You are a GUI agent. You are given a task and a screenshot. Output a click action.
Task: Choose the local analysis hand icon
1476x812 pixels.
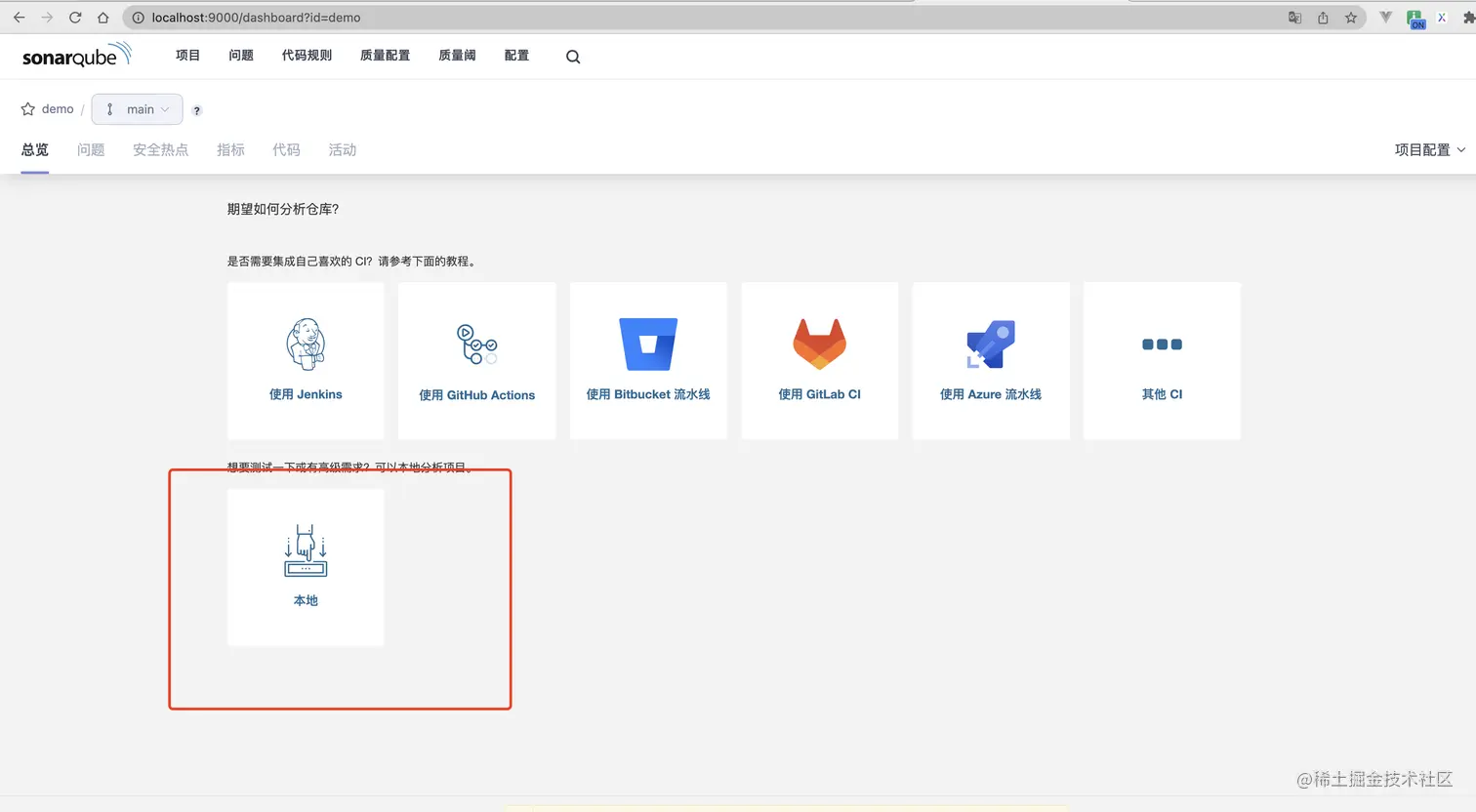coord(306,550)
